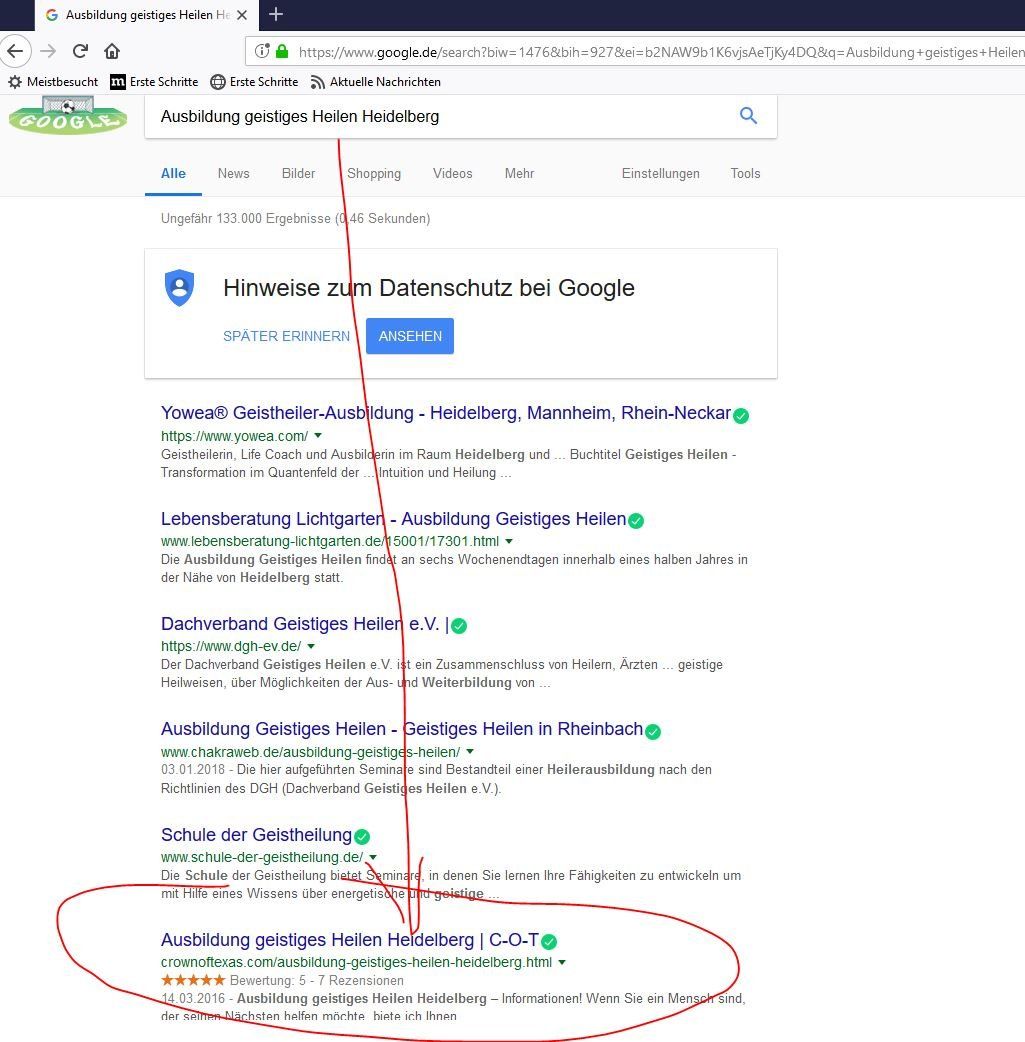Click the 'Bewertung: 5 - 7 Rezensionen' text
Image resolution: width=1025 pixels, height=1042 pixels.
pos(316,980)
